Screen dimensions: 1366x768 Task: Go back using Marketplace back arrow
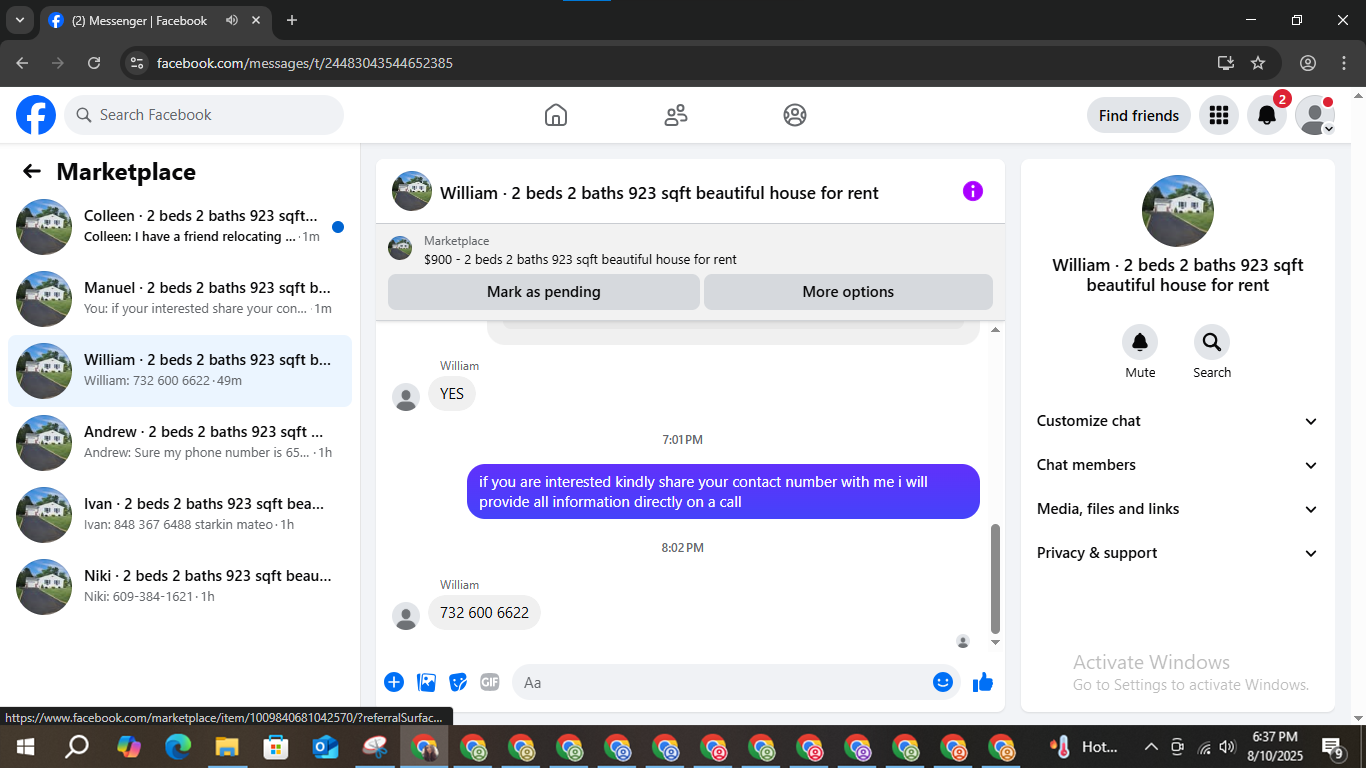(32, 171)
